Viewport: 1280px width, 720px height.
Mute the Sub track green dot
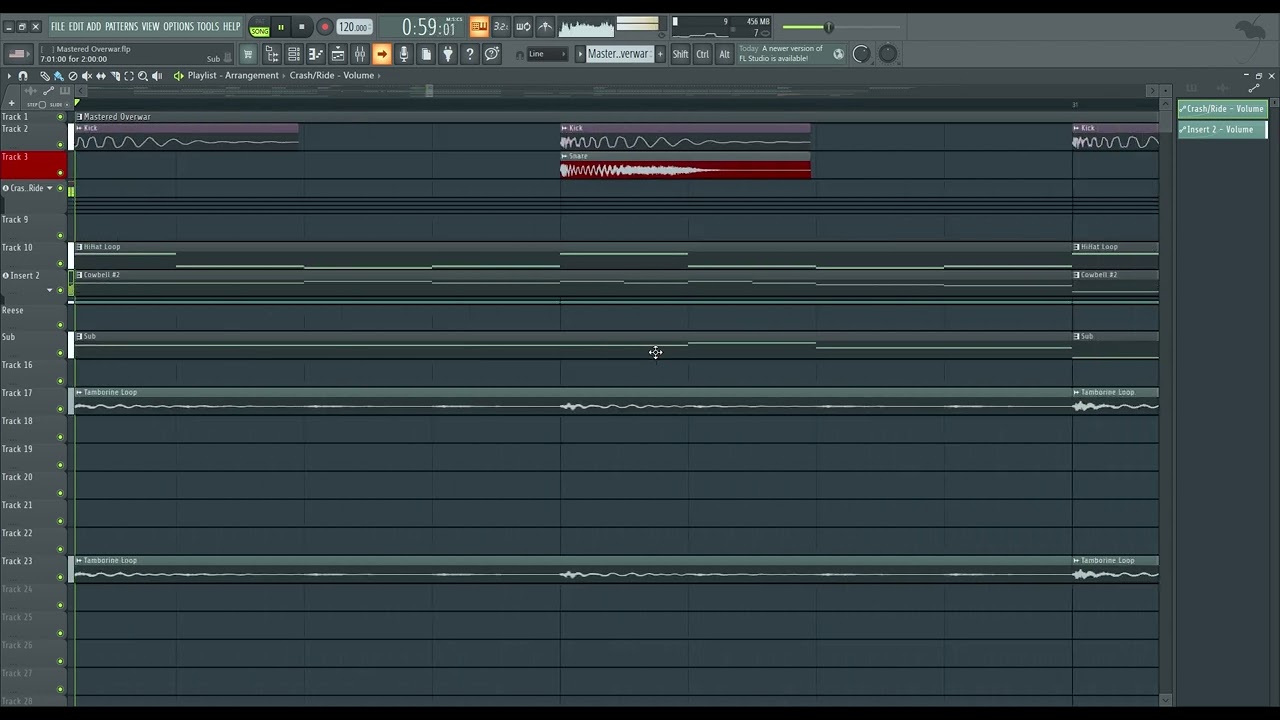point(60,353)
